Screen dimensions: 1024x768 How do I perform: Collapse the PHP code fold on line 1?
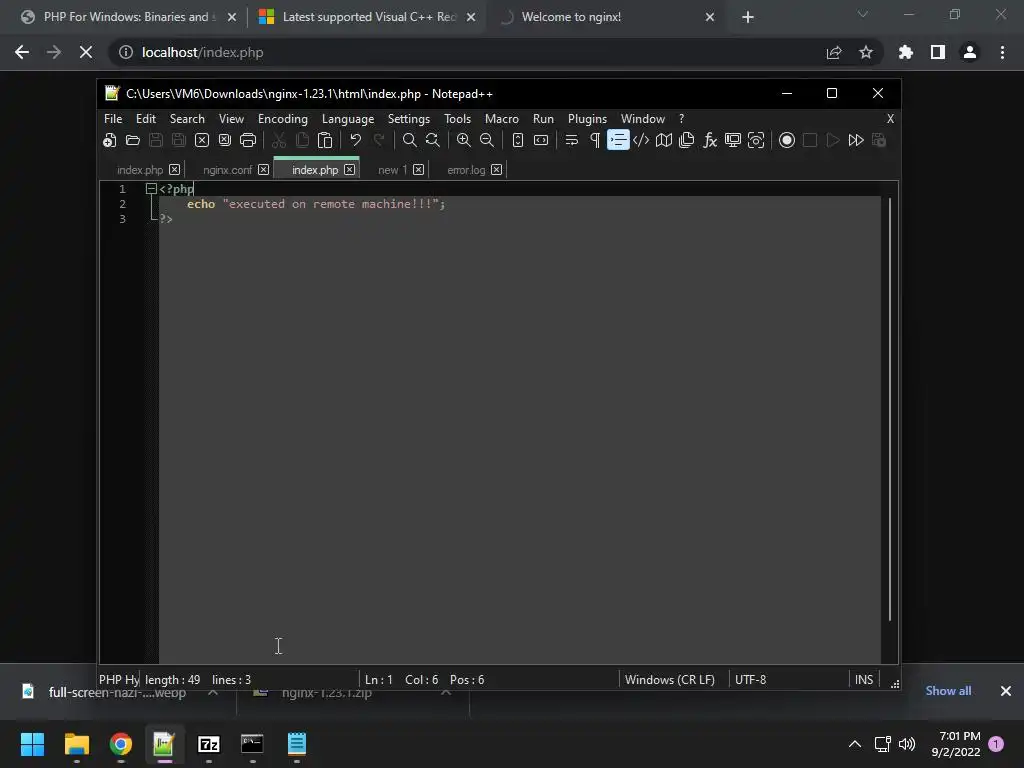click(151, 189)
